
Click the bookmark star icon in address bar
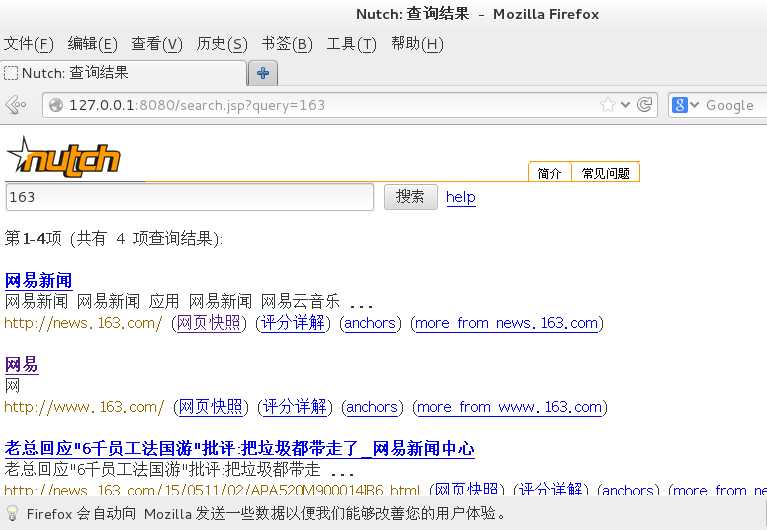point(608,104)
